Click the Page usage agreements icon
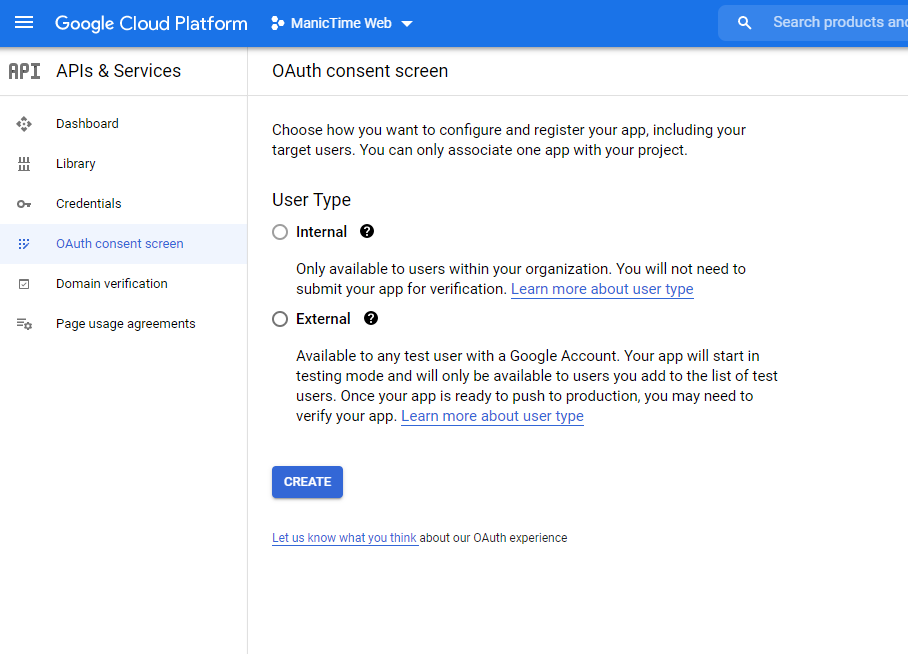Screen dimensions: 908x654 click(x=24, y=324)
